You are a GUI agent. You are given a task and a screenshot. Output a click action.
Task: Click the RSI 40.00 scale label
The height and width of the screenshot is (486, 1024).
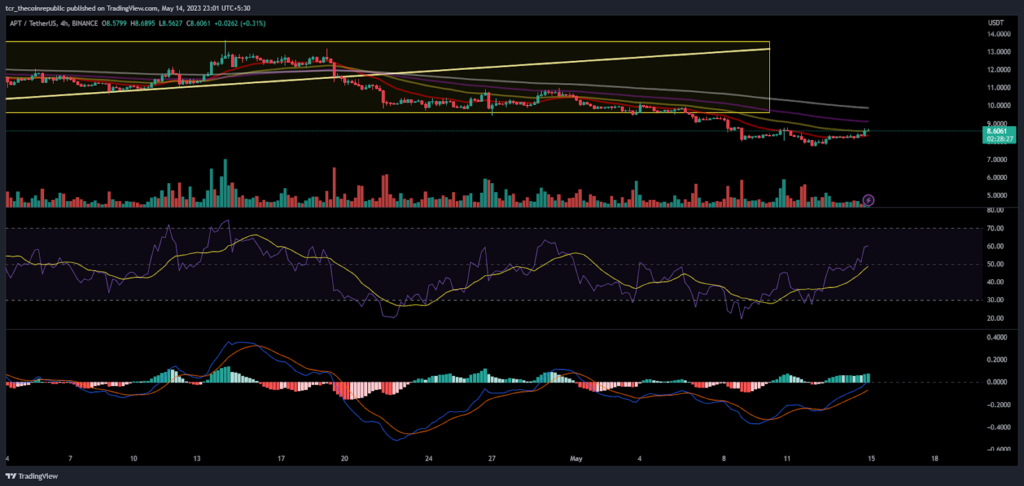pos(997,282)
